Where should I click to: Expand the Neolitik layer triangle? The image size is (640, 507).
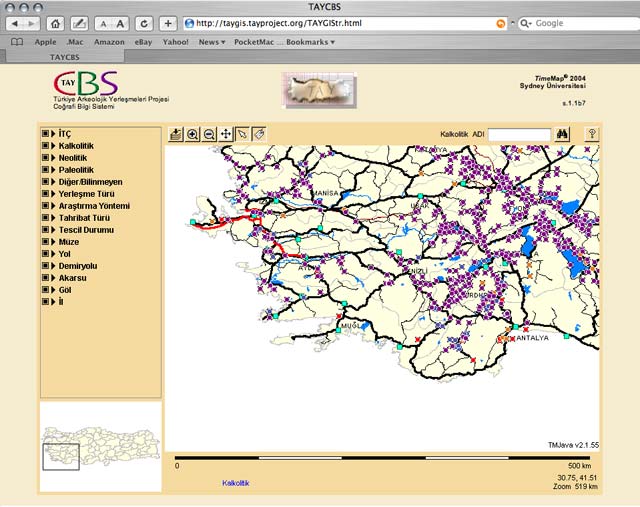54,158
